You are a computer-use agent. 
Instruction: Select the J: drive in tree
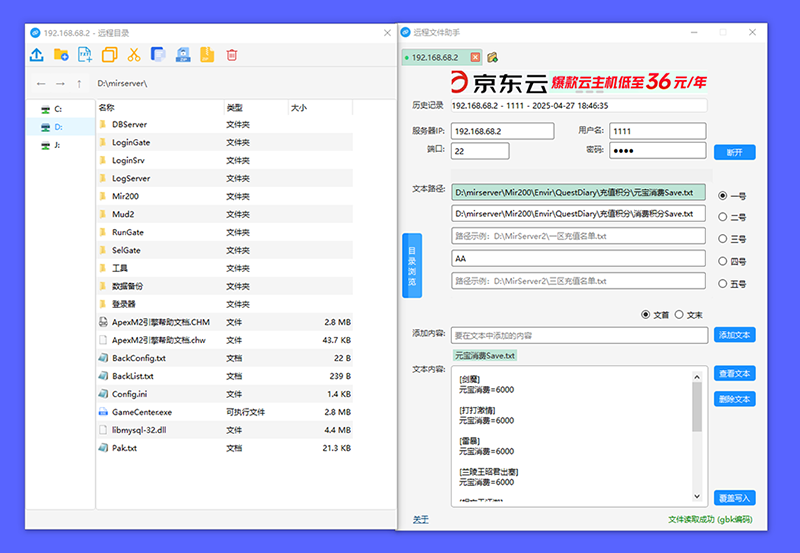coord(58,145)
